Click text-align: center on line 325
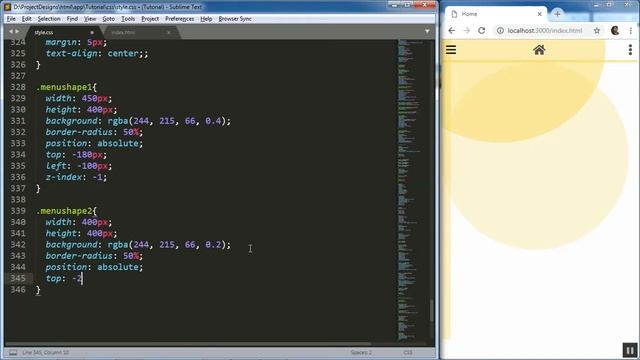Viewport: 640px width, 360px height. [x=97, y=53]
